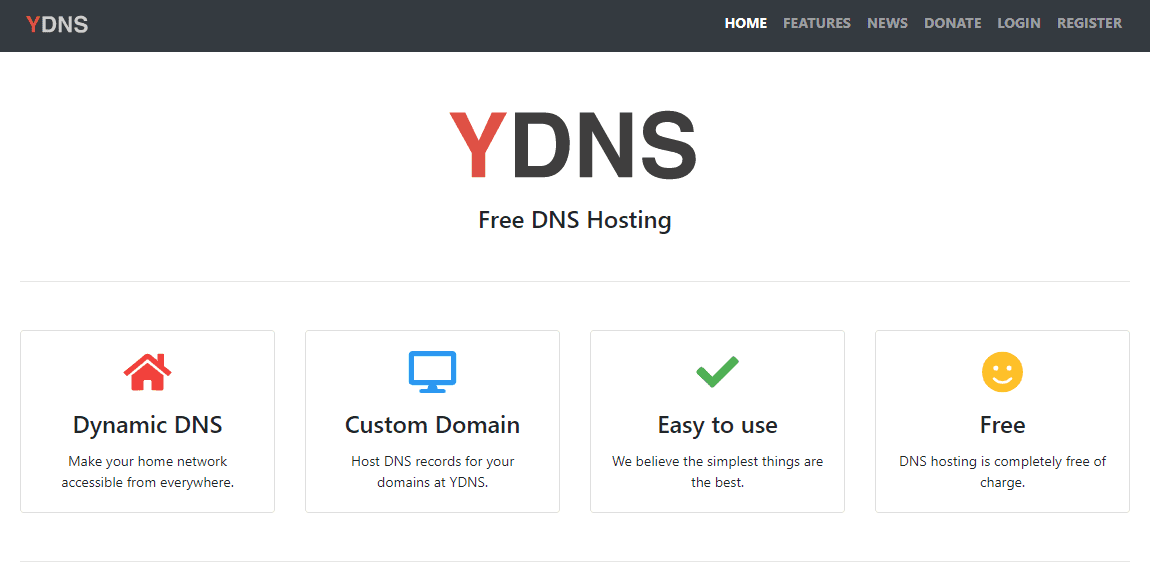Screen dimensions: 1150x587
Task: Open the Login page
Action: click(x=1018, y=23)
